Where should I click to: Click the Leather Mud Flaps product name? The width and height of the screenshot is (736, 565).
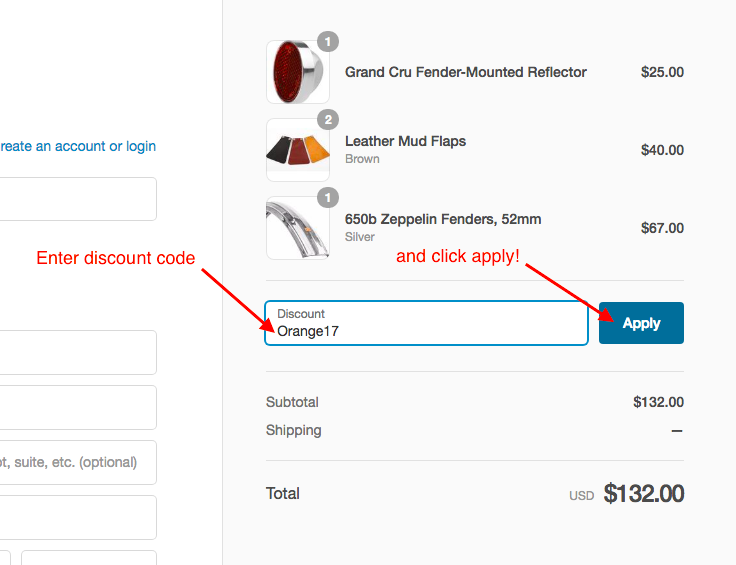click(x=405, y=141)
